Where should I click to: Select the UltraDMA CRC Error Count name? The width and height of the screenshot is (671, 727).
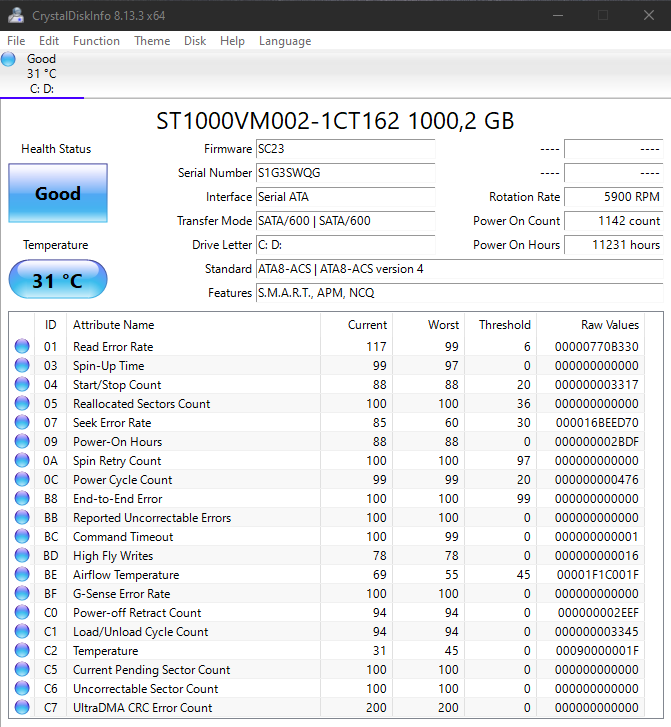point(142,708)
